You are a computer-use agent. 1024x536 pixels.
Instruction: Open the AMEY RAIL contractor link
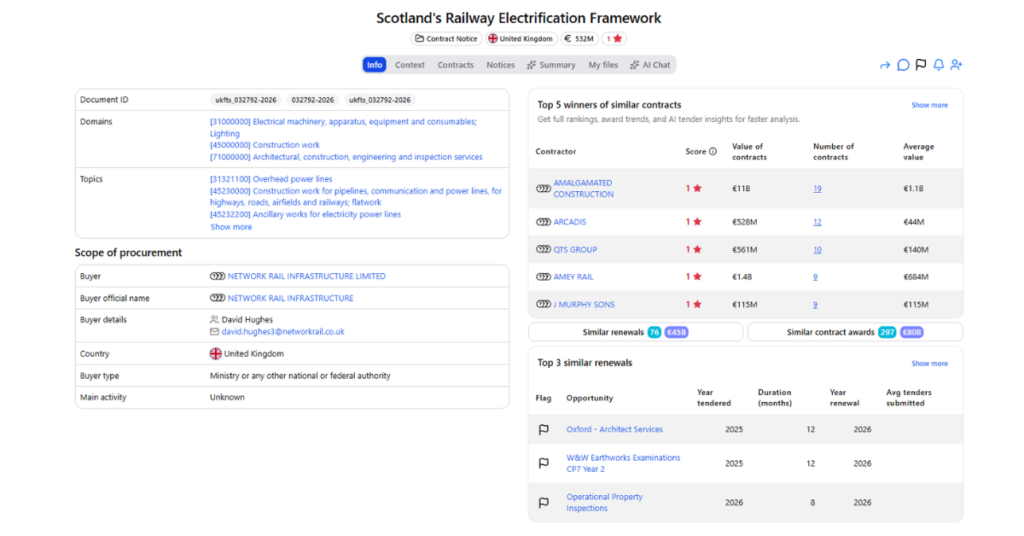coord(573,277)
